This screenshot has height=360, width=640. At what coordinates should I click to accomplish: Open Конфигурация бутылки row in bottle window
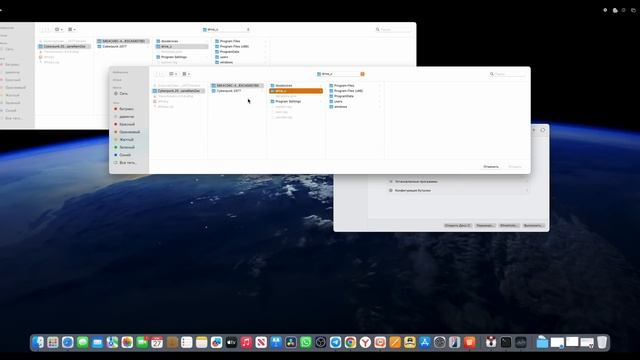pyautogui.click(x=458, y=190)
